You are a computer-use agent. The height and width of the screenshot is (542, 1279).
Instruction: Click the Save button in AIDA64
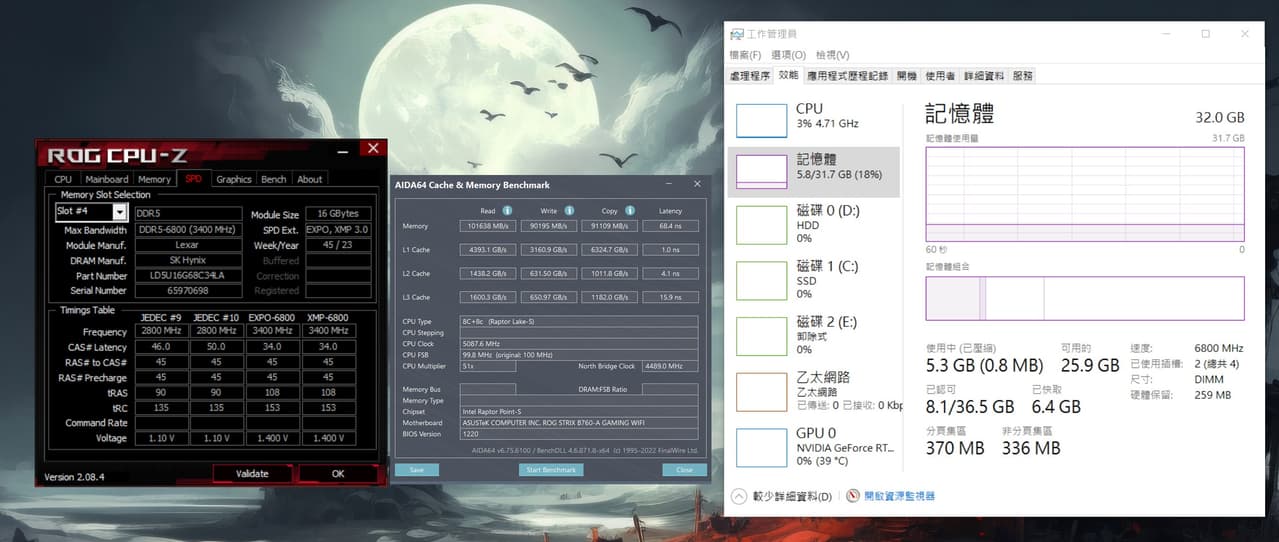point(417,469)
